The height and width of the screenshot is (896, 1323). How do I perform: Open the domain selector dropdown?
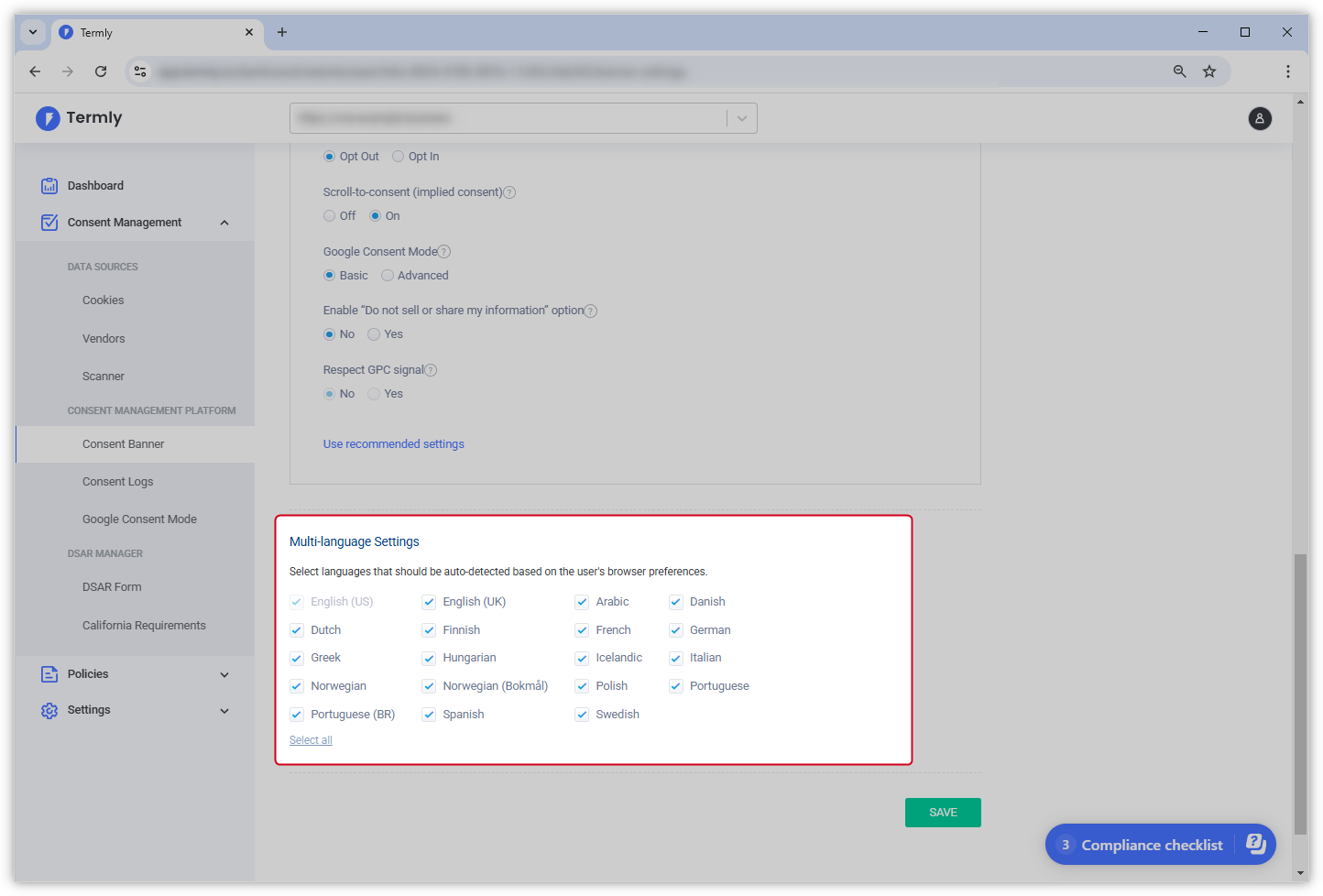pos(742,118)
